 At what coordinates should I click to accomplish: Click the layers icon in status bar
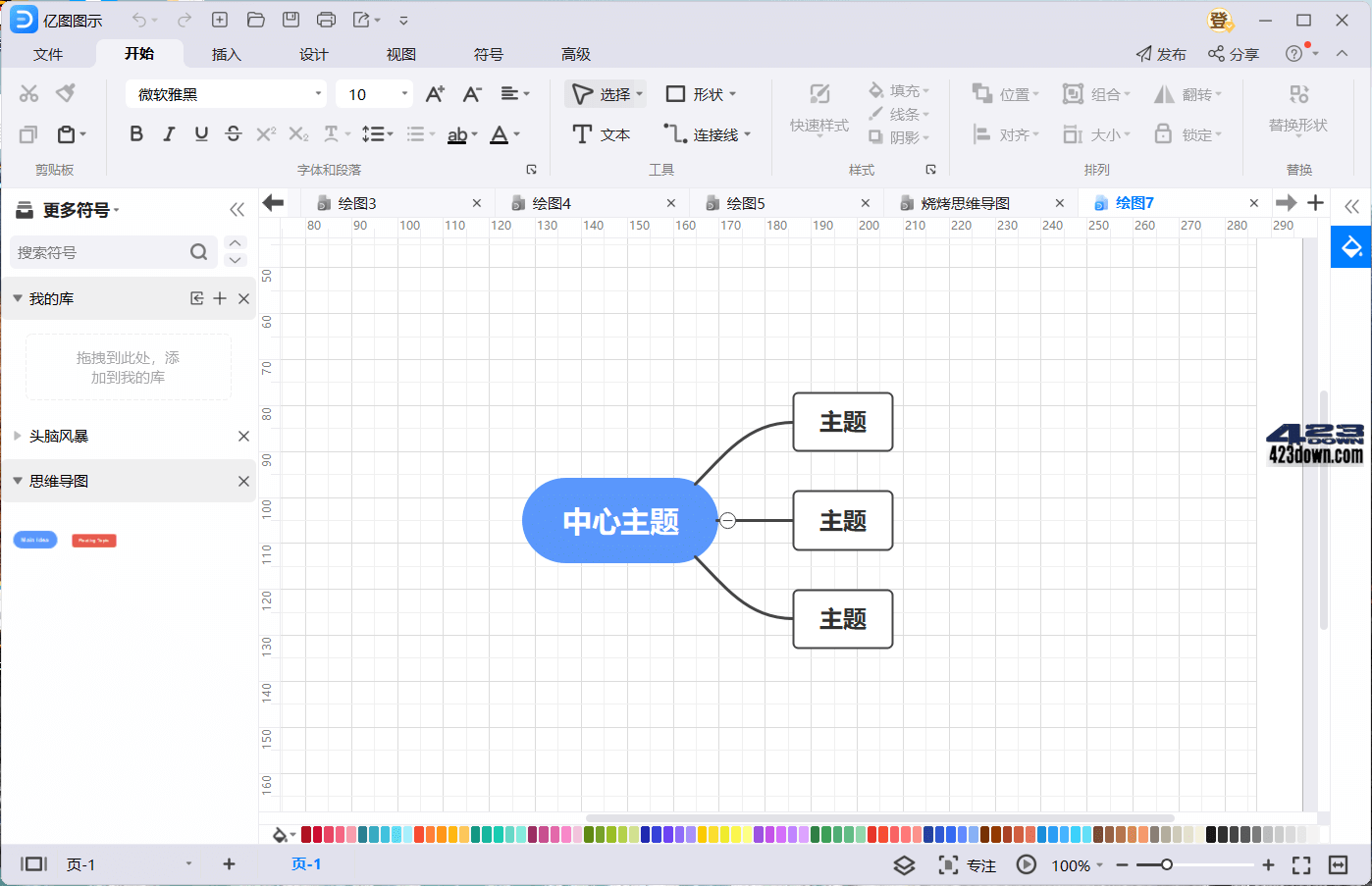[x=904, y=864]
